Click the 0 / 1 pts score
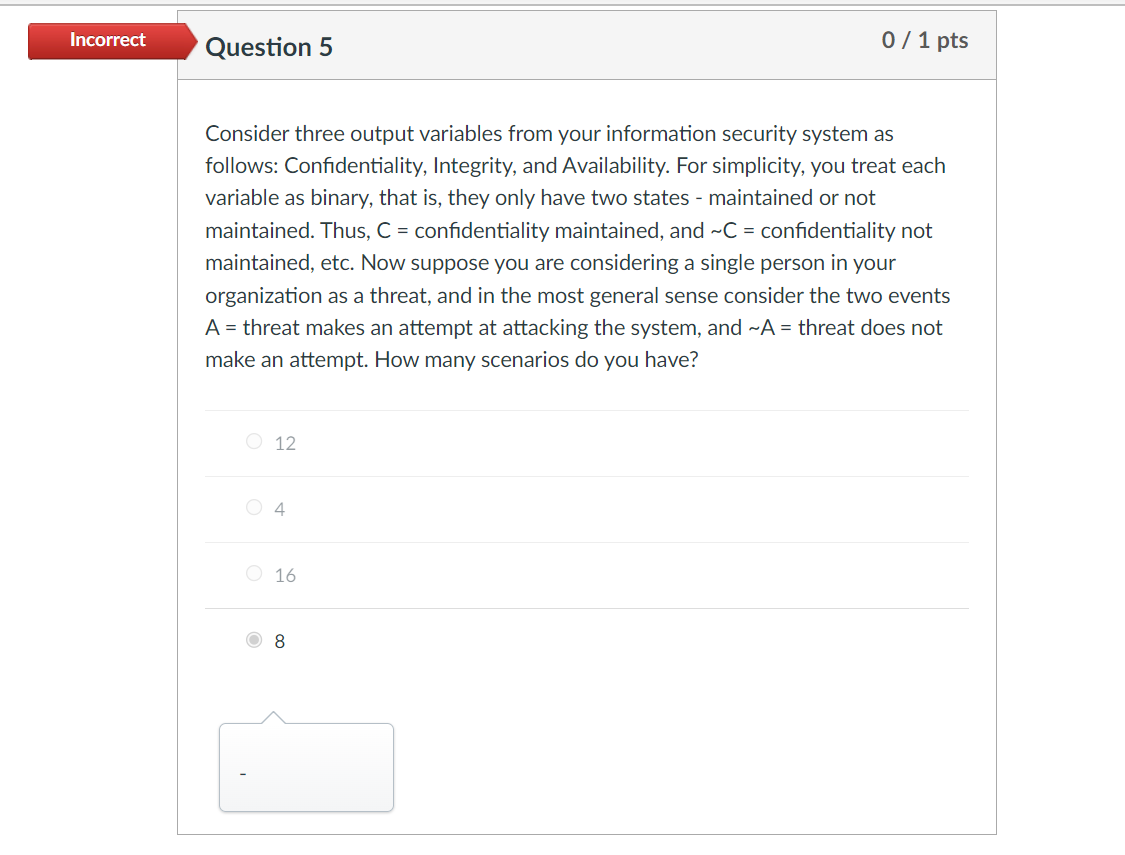 point(924,40)
